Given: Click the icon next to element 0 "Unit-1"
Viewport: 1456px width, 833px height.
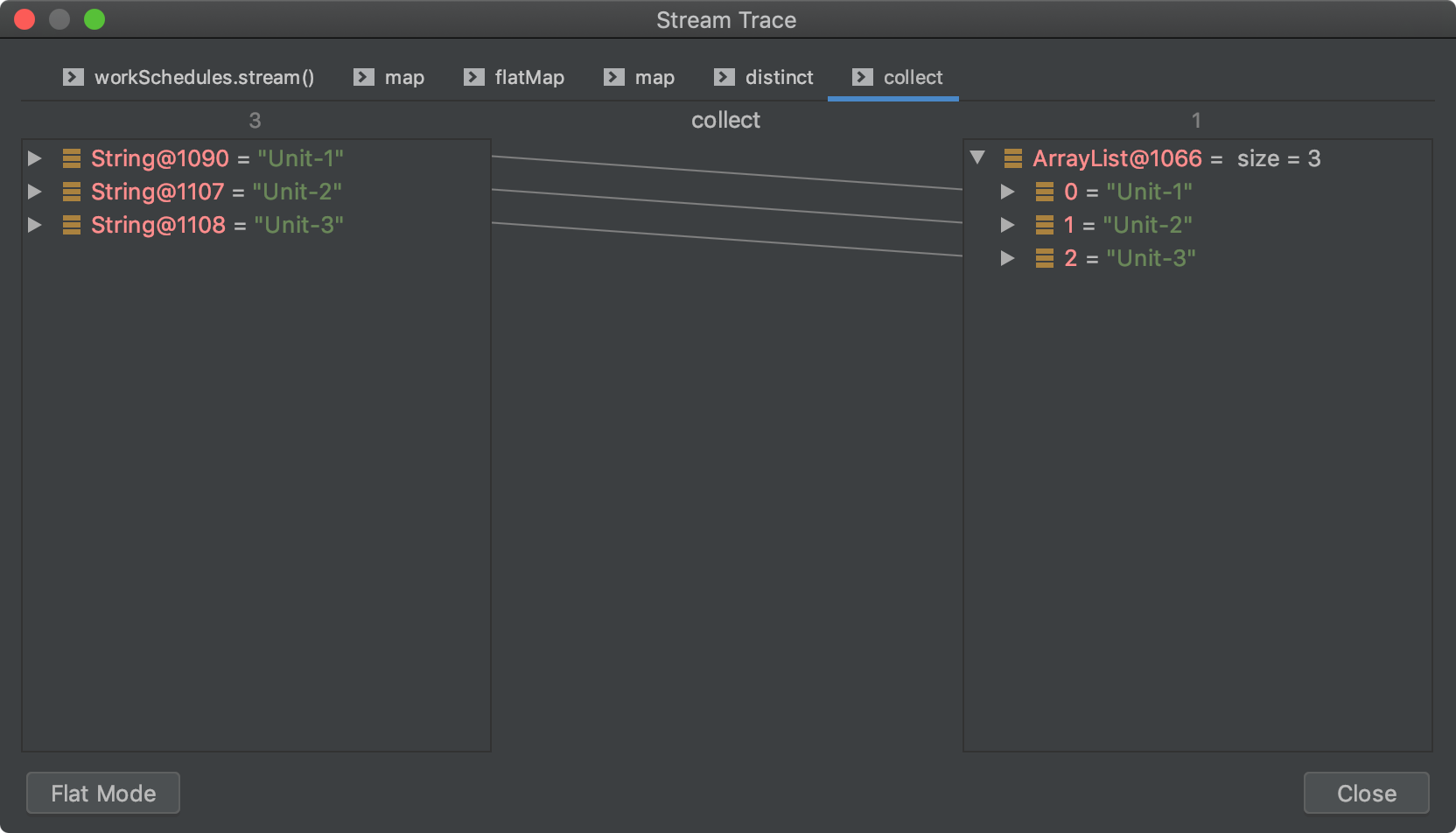Looking at the screenshot, I should point(1044,192).
